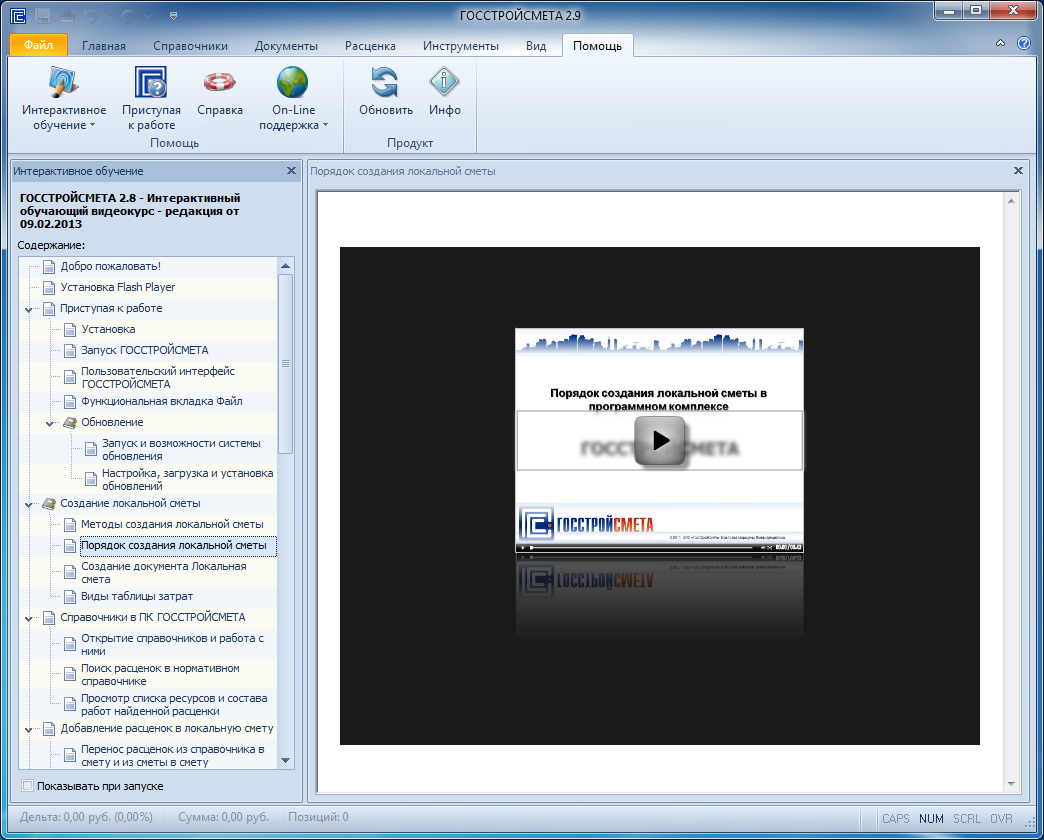Click the Save floppy icon in quick access

(43, 15)
